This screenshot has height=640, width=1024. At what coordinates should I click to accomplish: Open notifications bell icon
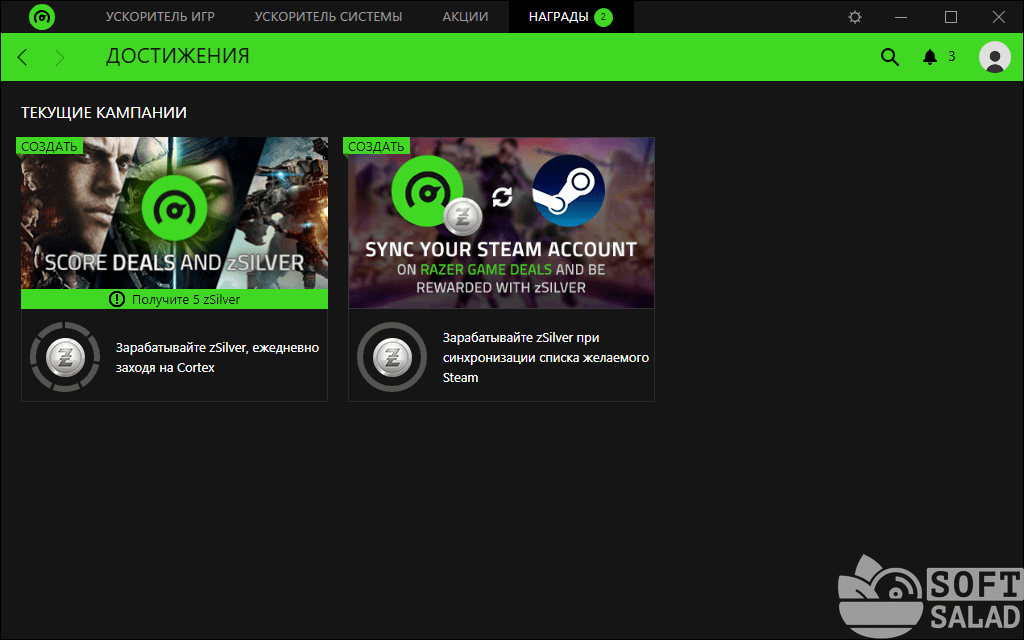point(930,57)
